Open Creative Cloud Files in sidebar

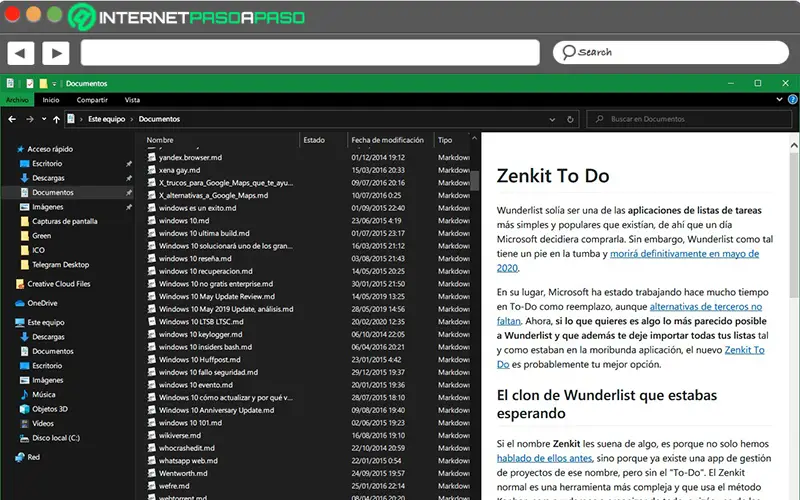point(59,284)
